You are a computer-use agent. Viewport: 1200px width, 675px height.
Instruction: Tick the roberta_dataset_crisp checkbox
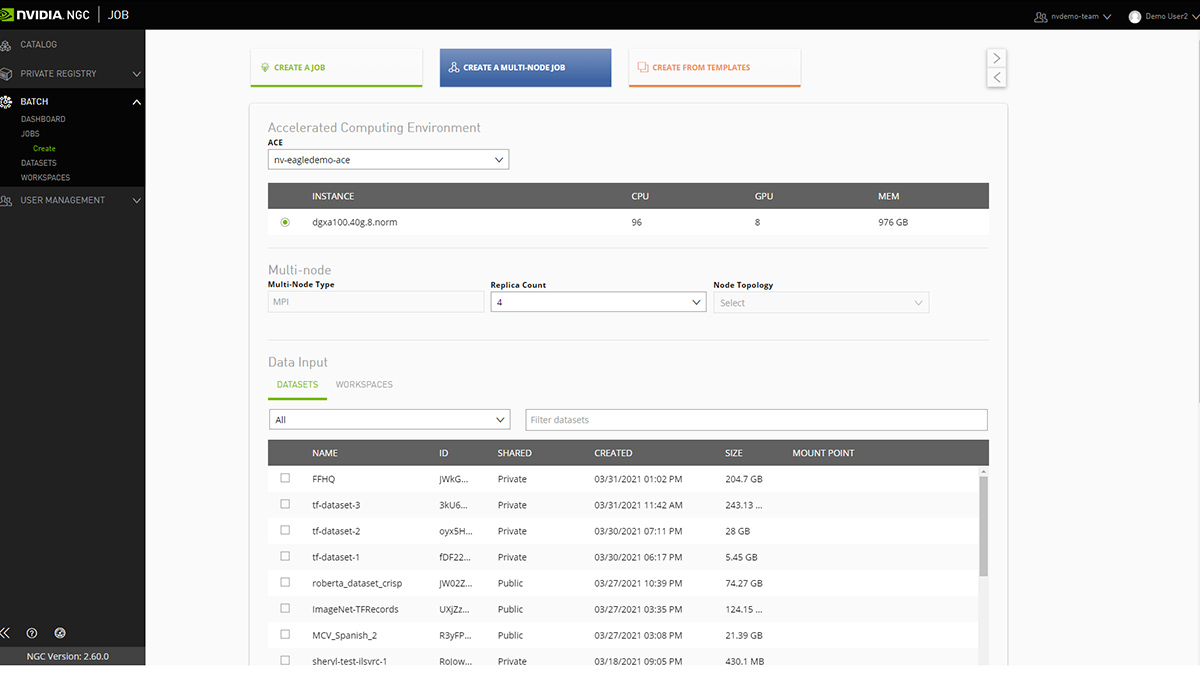click(285, 583)
